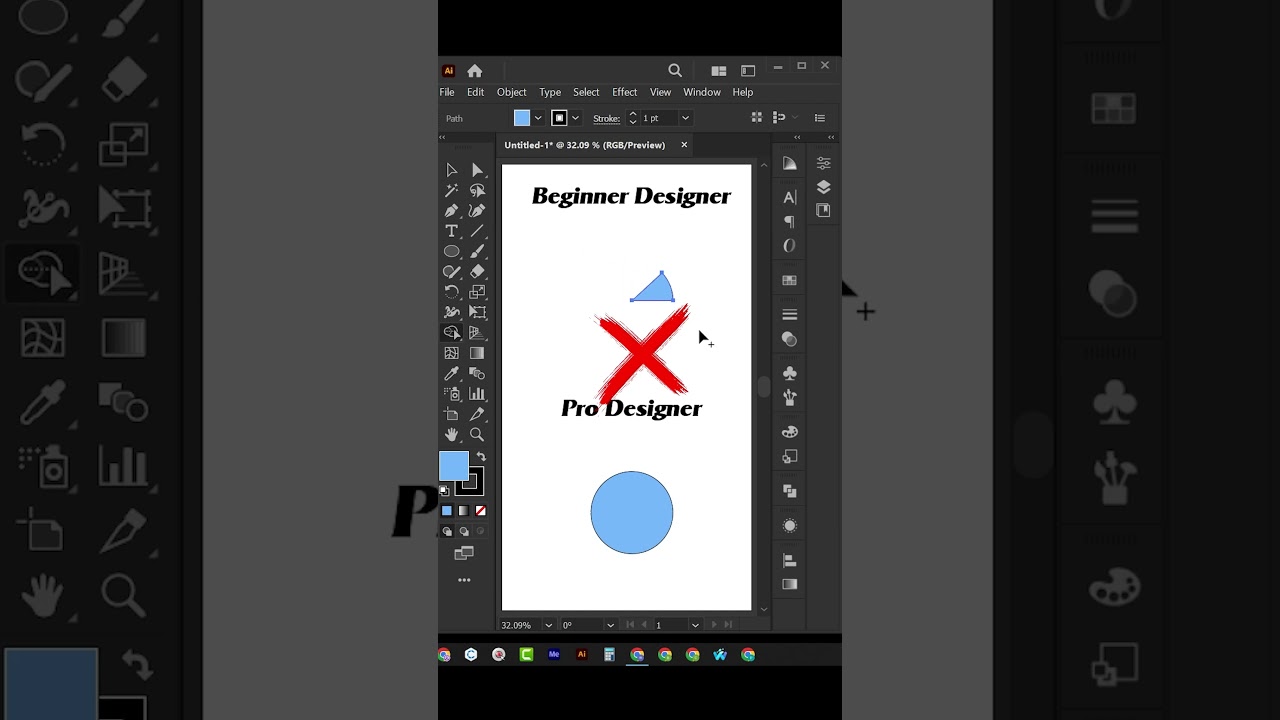Pick the Perspective Grid tool
Screen dimensions: 1280x720
(x=477, y=333)
